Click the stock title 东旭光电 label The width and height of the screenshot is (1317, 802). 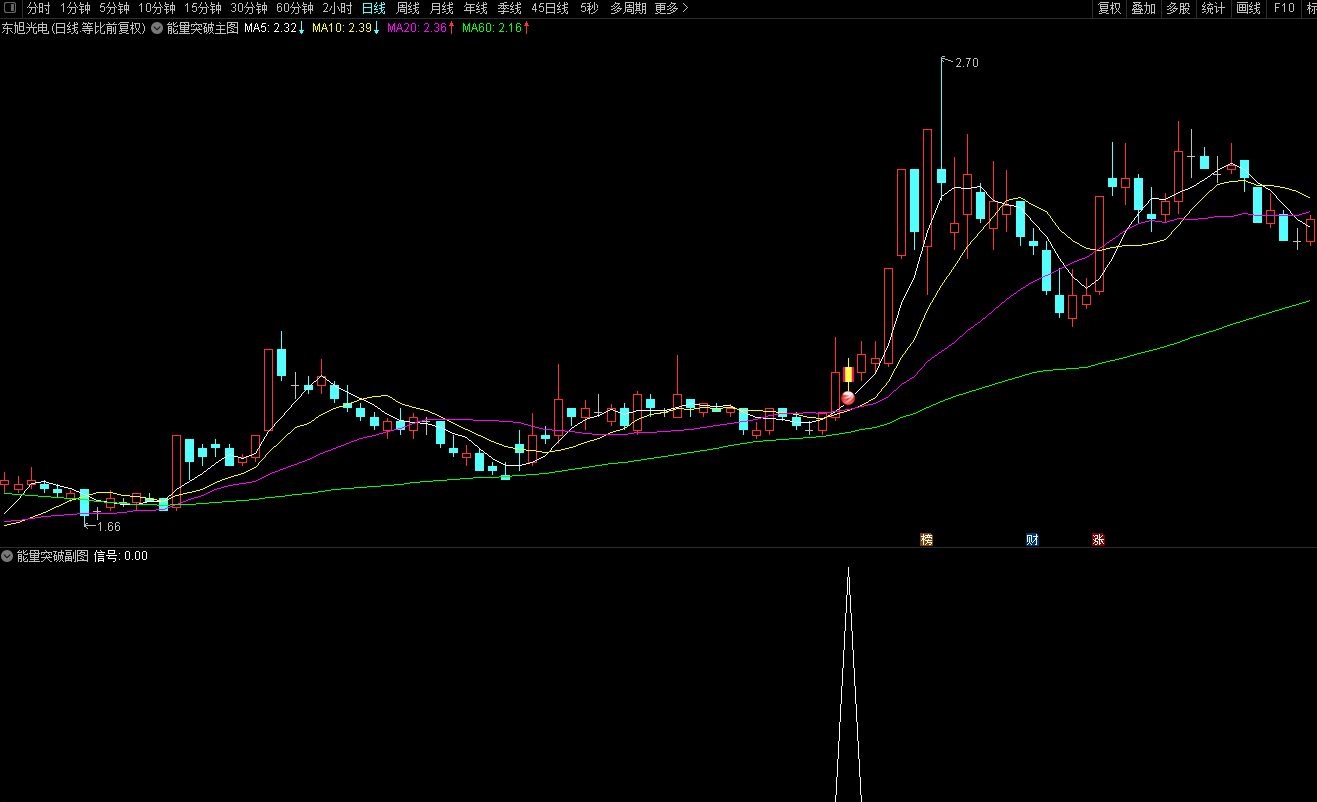click(x=25, y=28)
